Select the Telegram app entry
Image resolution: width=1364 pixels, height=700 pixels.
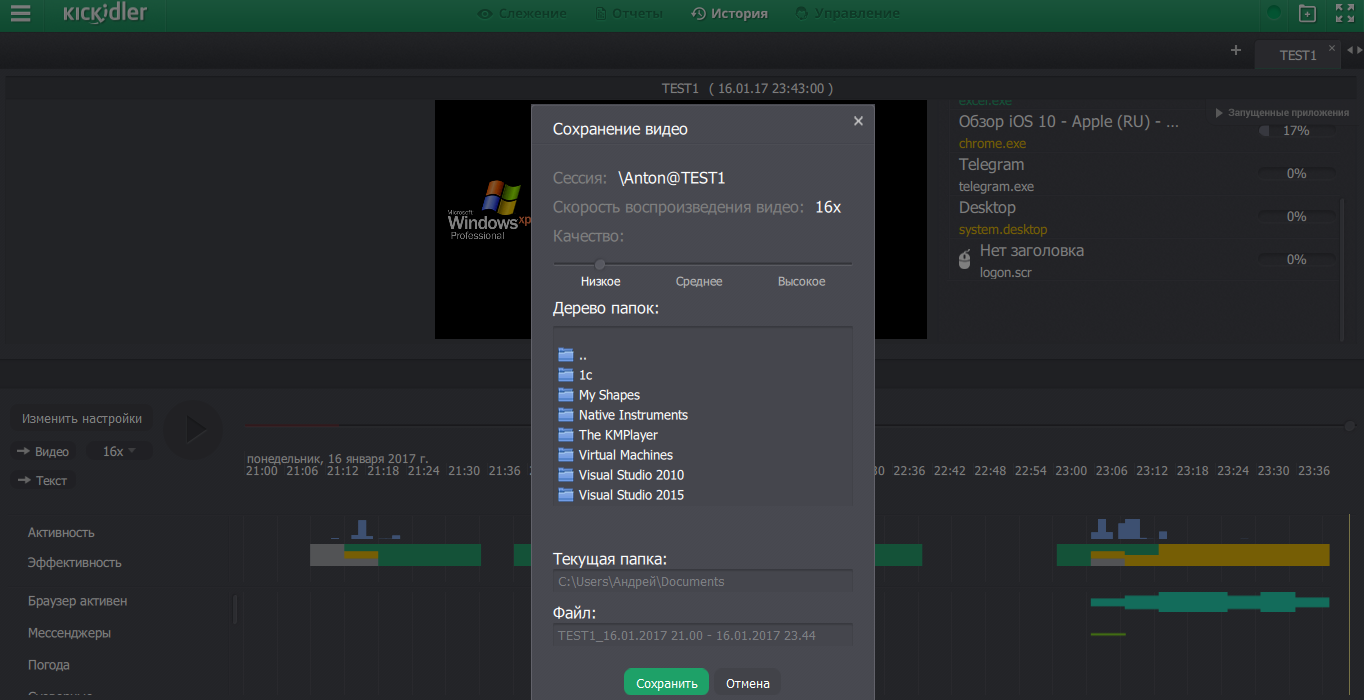(991, 164)
